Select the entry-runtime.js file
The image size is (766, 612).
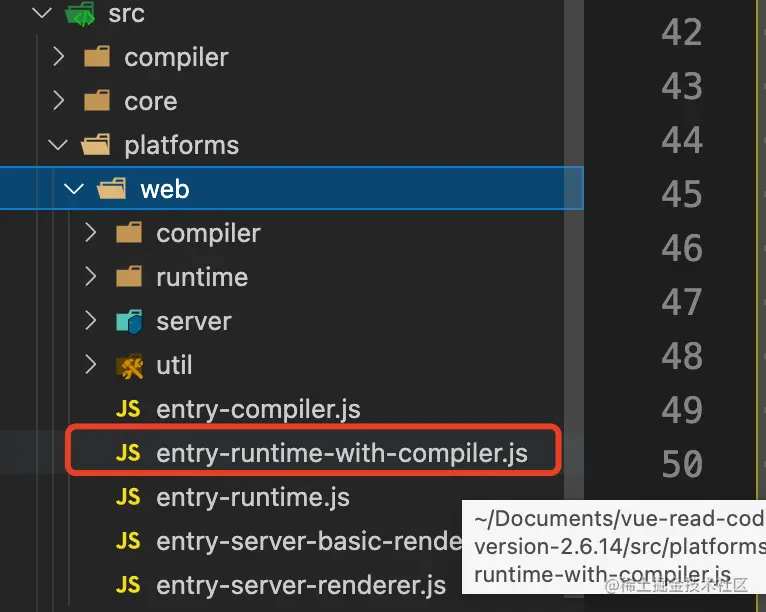pyautogui.click(x=252, y=497)
